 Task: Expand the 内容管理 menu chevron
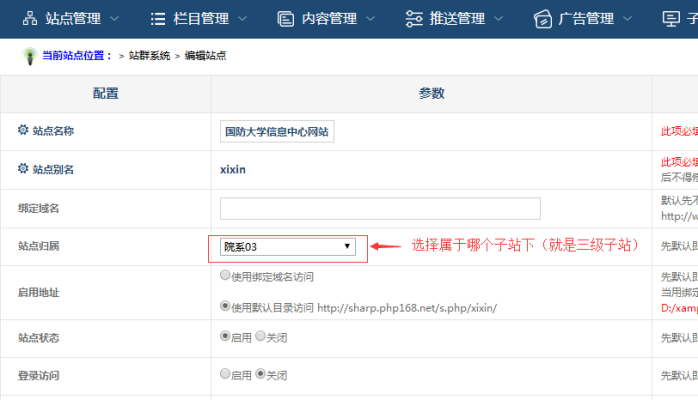click(371, 18)
